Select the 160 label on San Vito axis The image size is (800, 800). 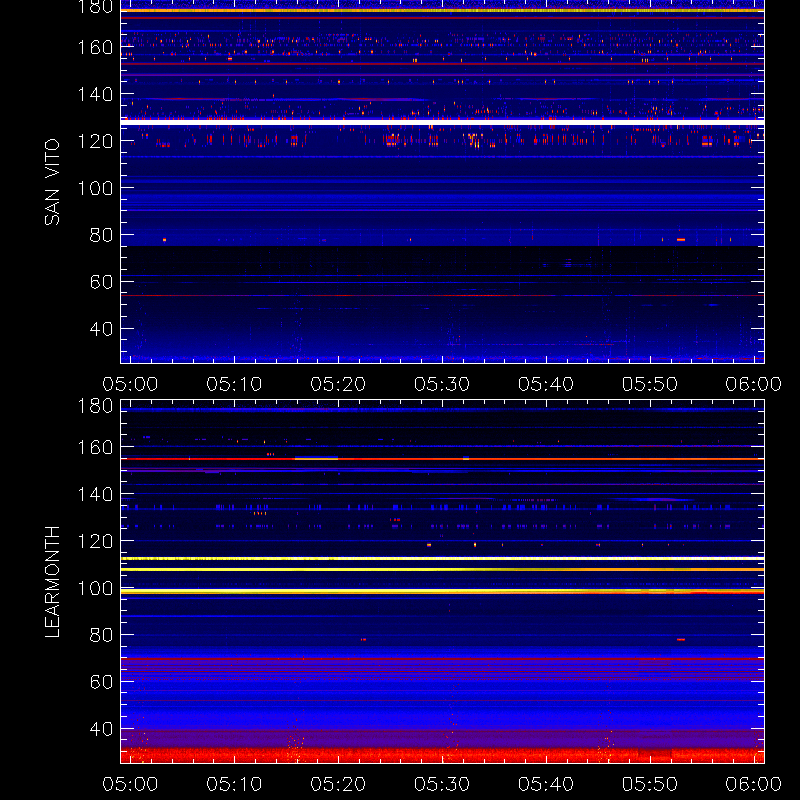tap(95, 47)
